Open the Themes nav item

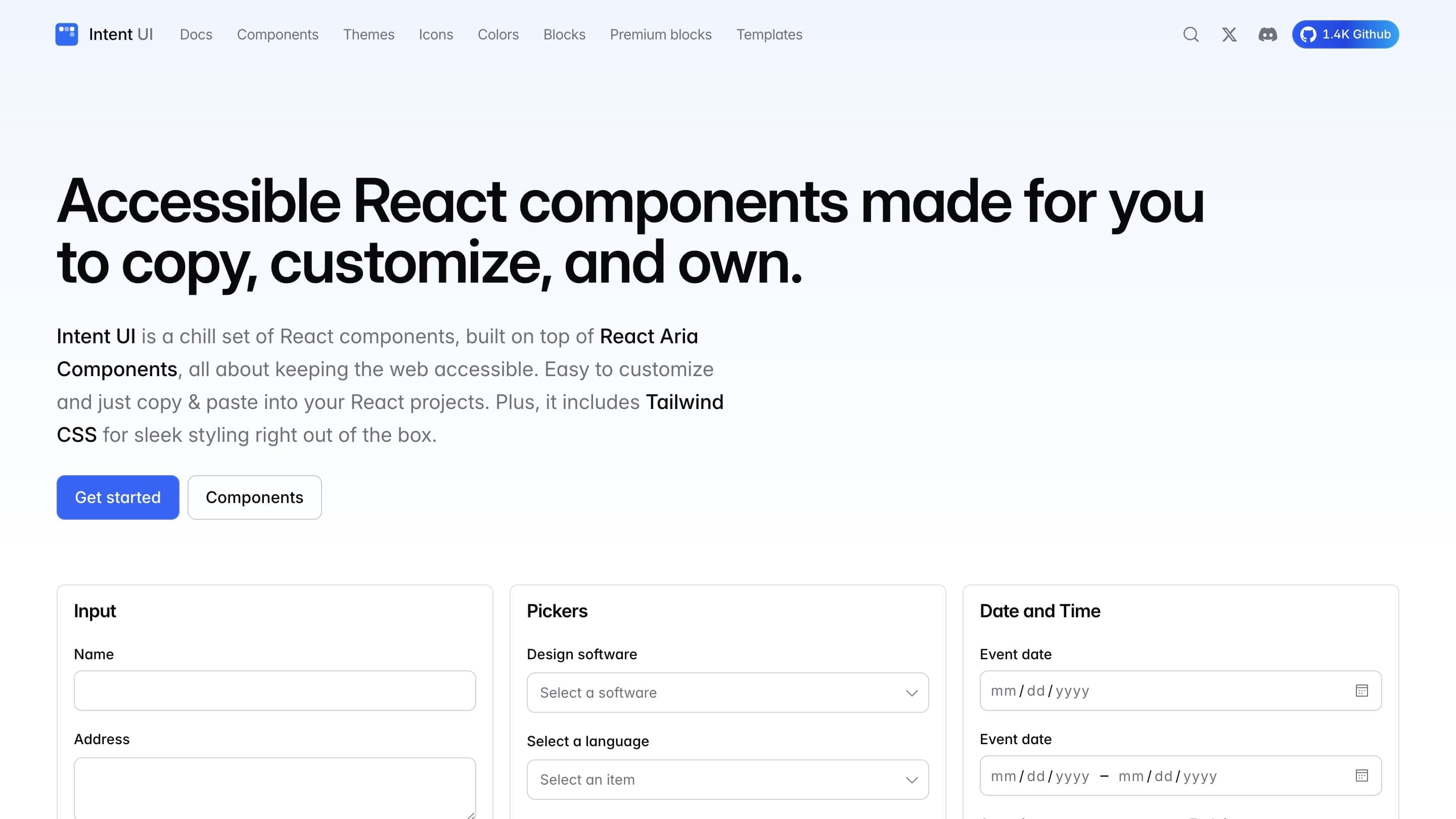pyautogui.click(x=369, y=34)
